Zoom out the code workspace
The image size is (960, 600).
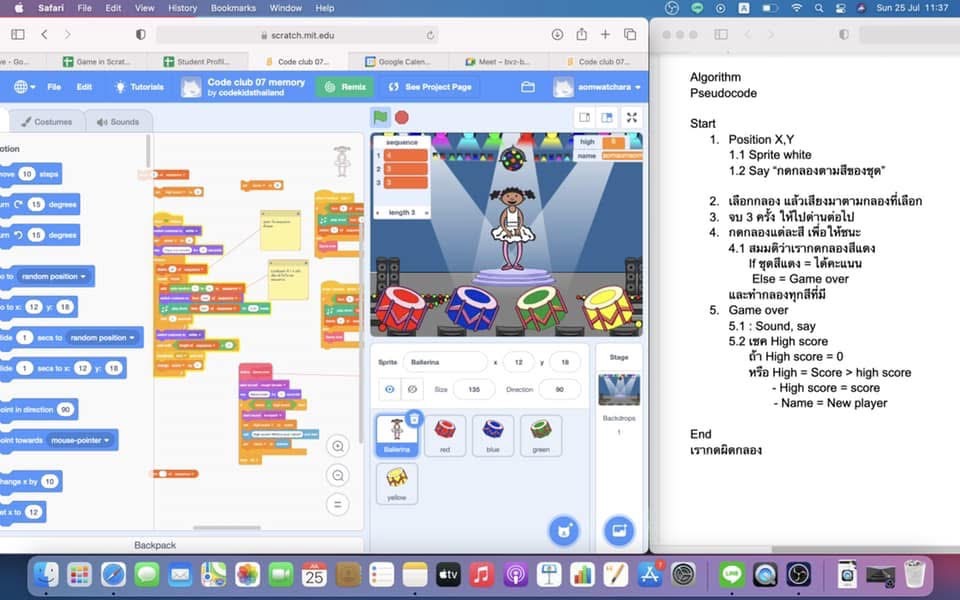337,475
